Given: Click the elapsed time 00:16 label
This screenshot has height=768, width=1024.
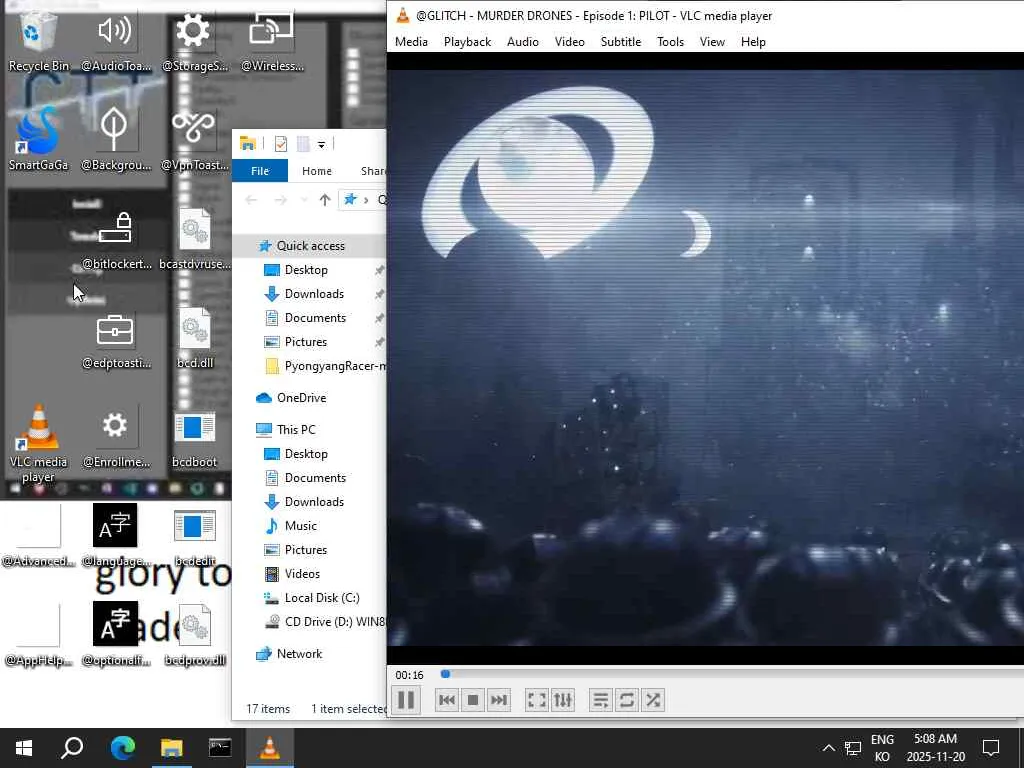Looking at the screenshot, I should [x=409, y=675].
